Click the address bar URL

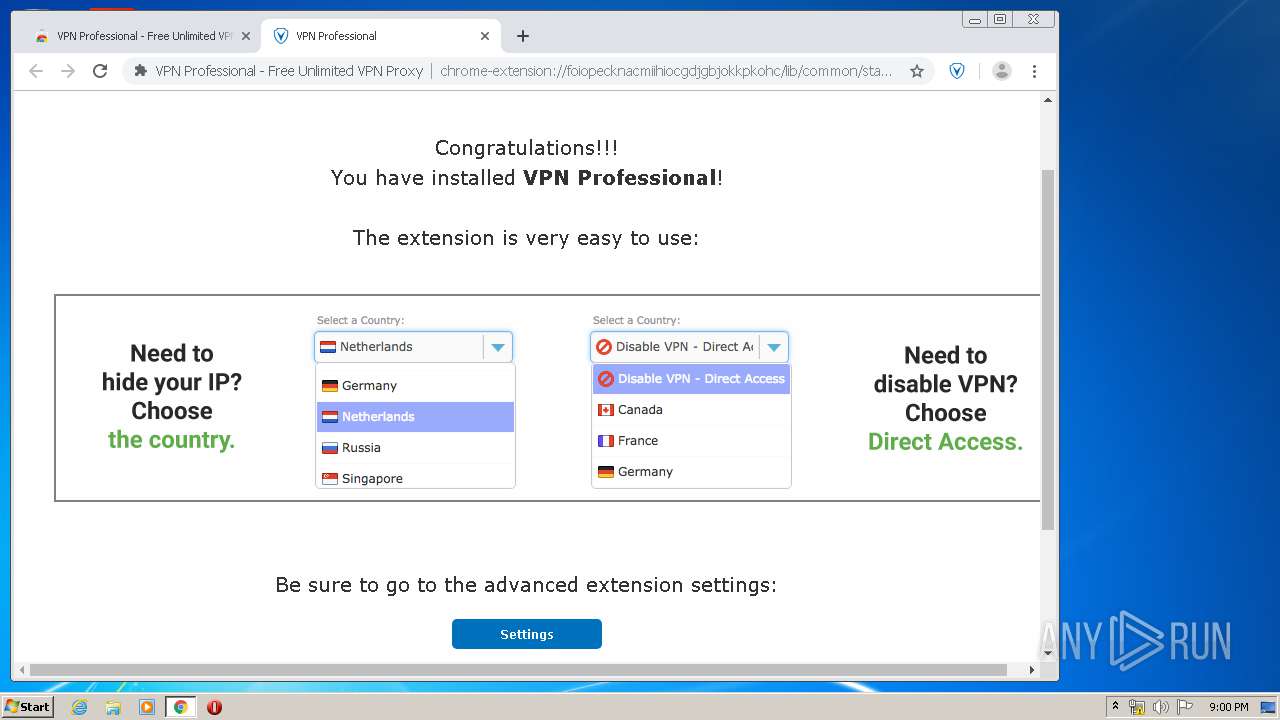[666, 71]
